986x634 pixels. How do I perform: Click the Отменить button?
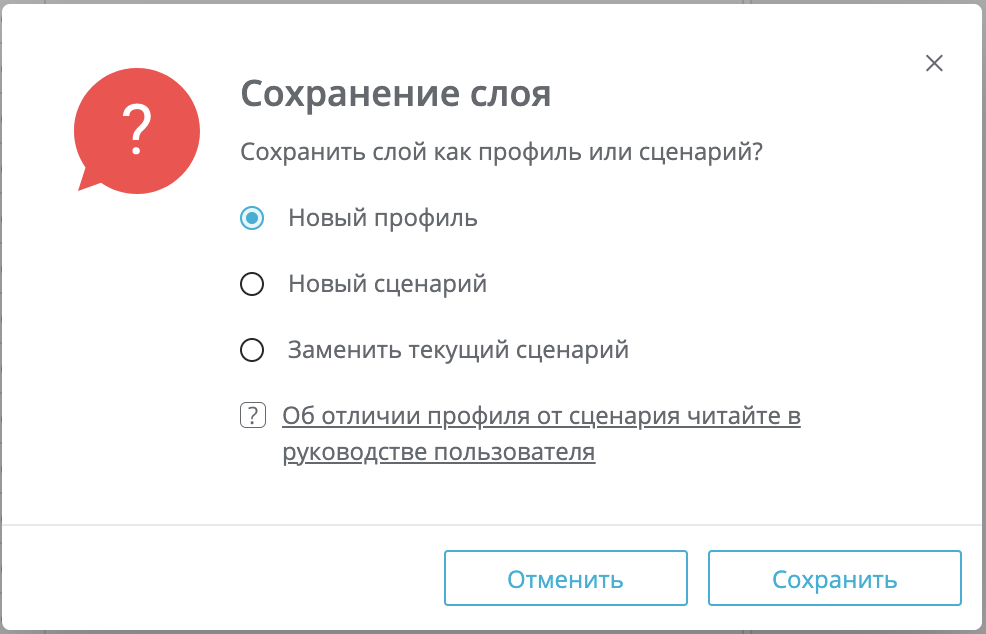point(565,579)
